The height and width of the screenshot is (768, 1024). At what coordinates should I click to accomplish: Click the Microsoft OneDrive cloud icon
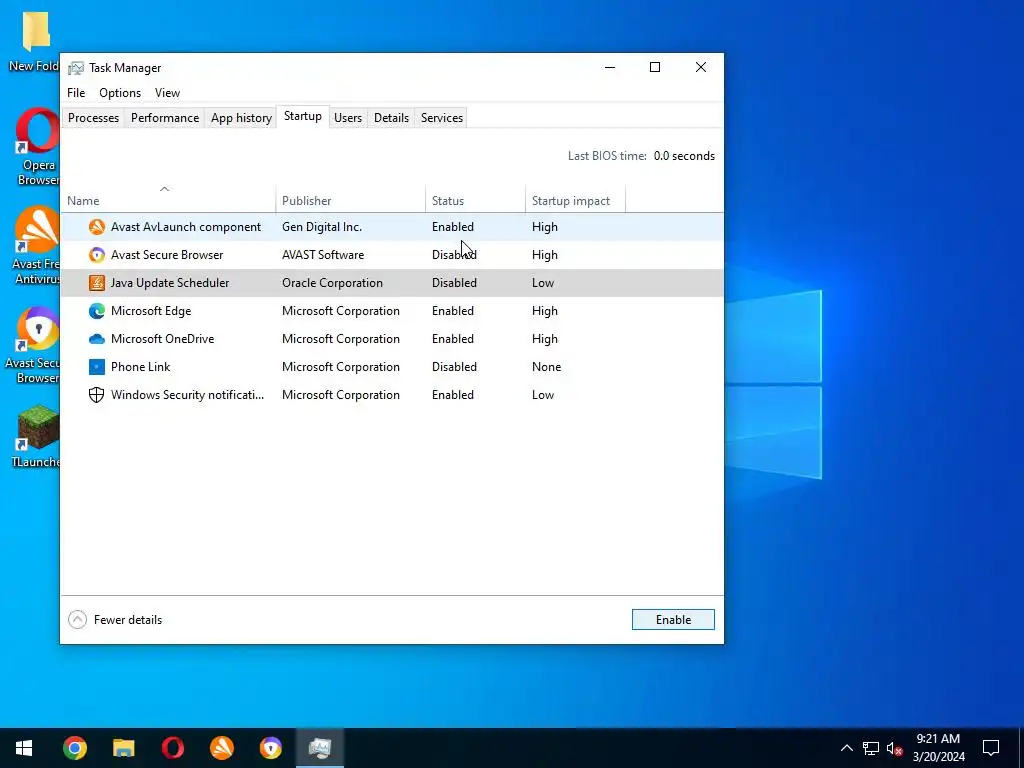97,339
